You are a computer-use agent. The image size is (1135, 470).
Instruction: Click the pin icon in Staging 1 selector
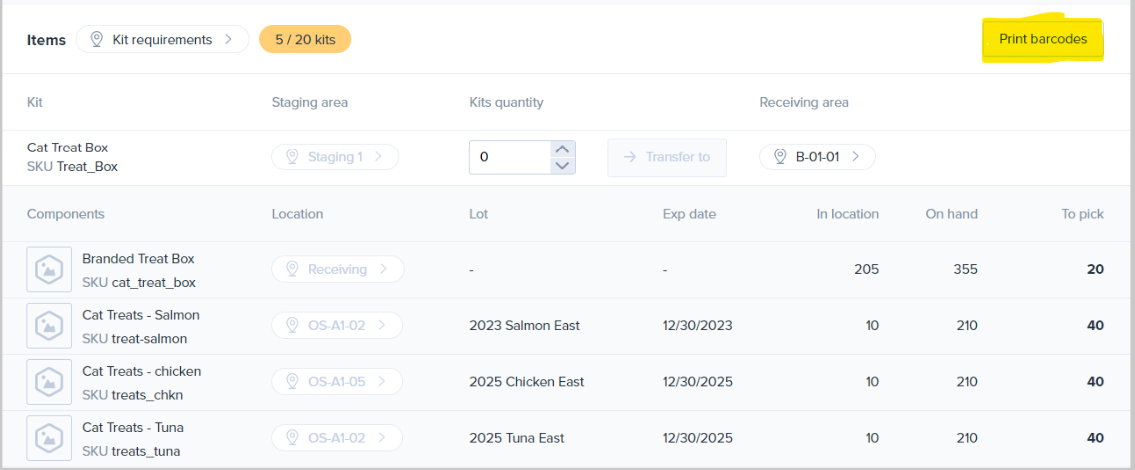292,157
